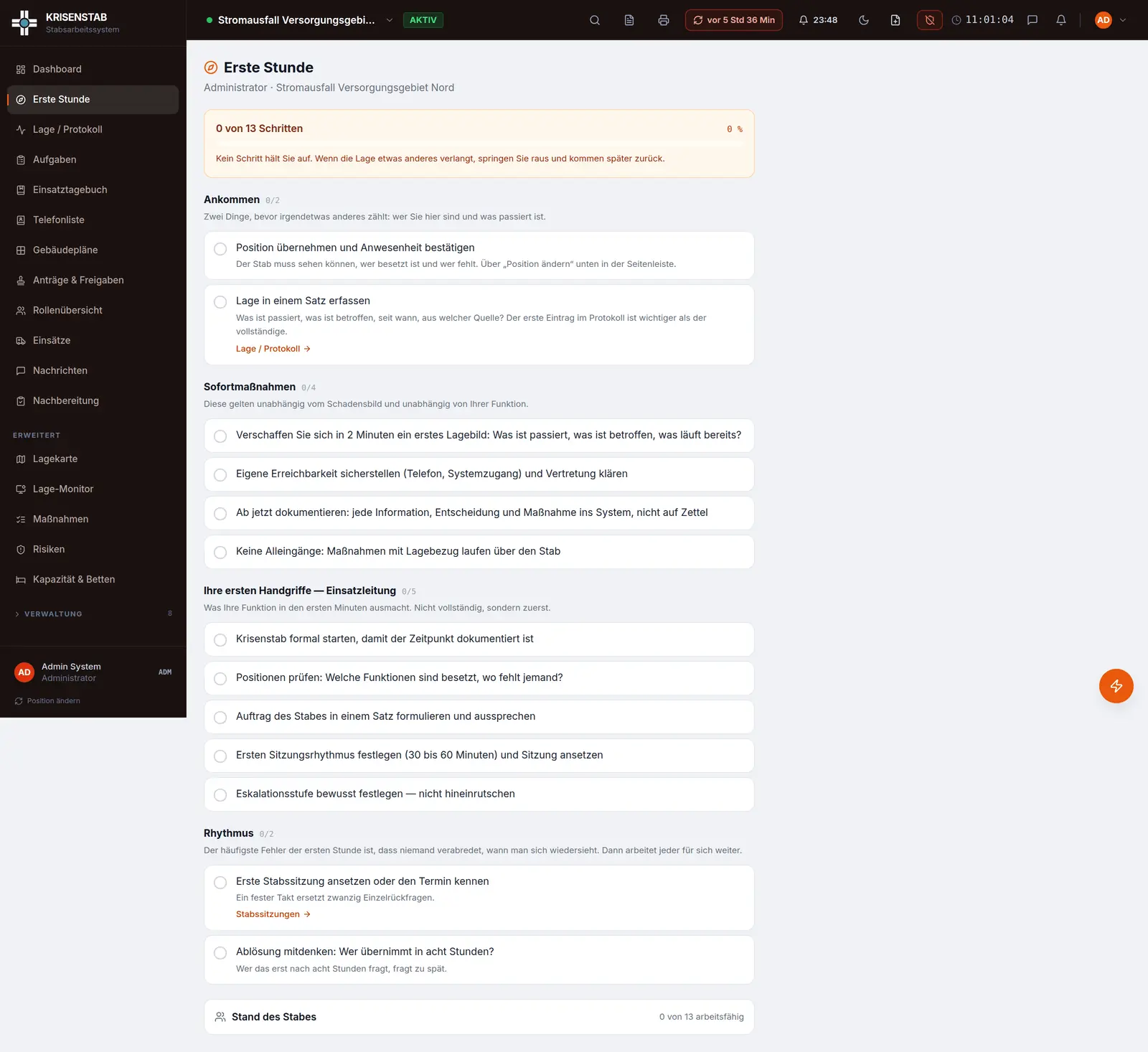Open Telefonliste in the sidebar
The width and height of the screenshot is (1148, 1052).
pyautogui.click(x=93, y=220)
